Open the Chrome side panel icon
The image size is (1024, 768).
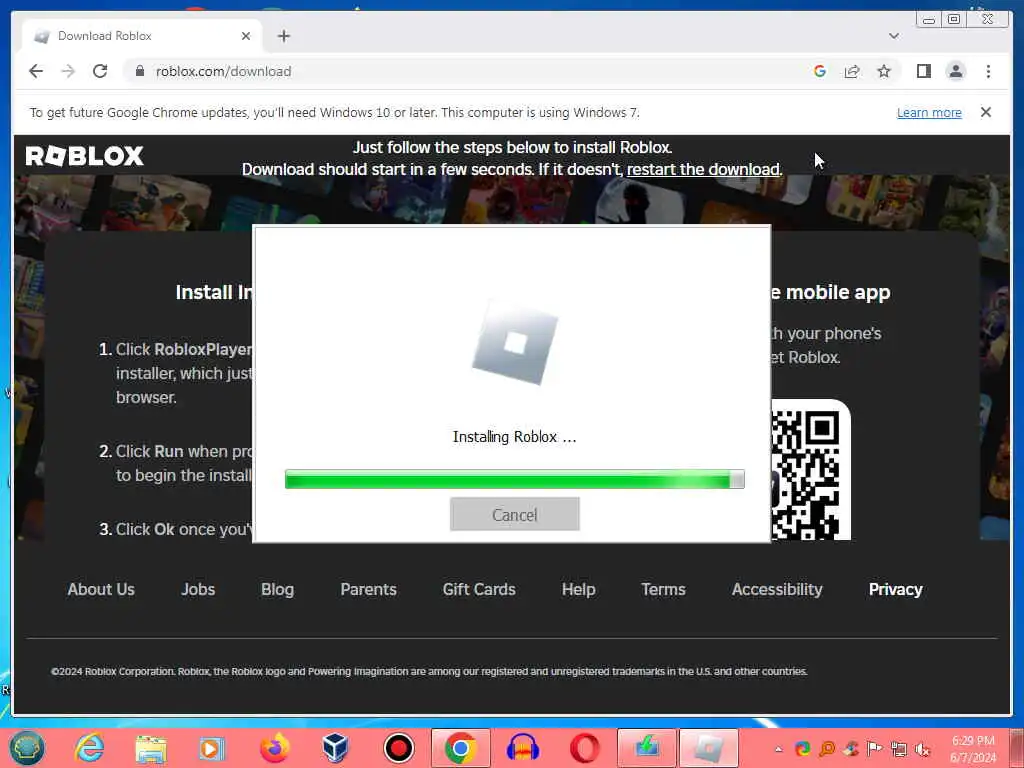(923, 71)
